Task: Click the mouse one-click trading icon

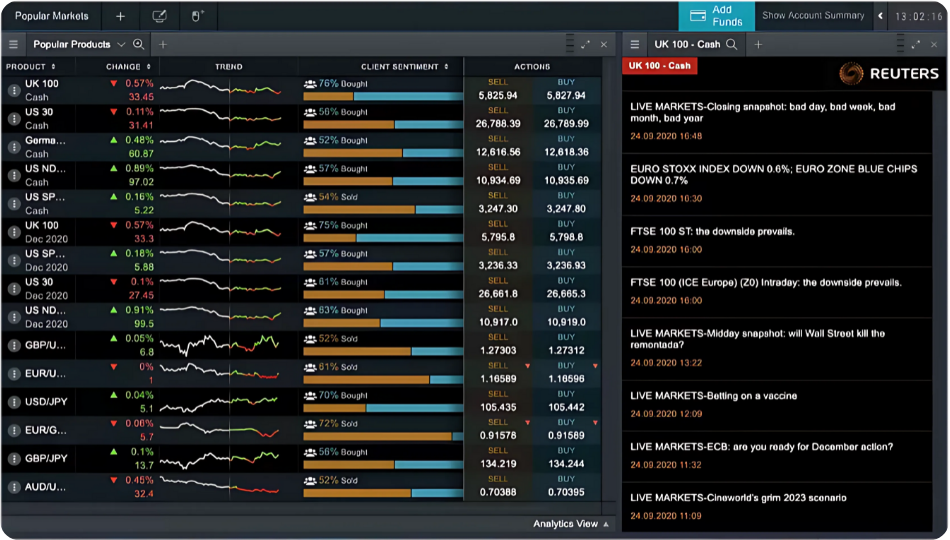Action: [197, 16]
